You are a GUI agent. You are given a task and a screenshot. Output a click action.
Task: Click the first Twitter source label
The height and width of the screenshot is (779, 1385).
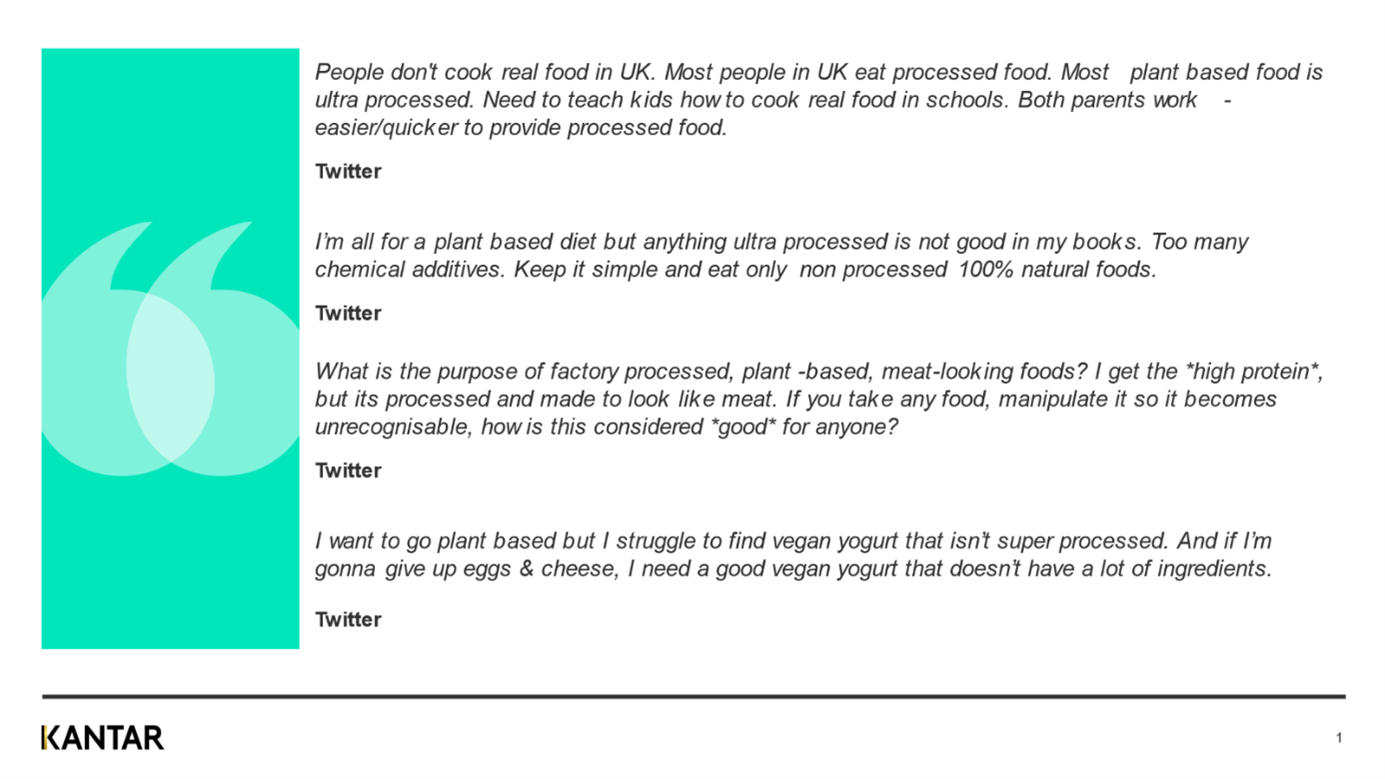click(x=348, y=171)
